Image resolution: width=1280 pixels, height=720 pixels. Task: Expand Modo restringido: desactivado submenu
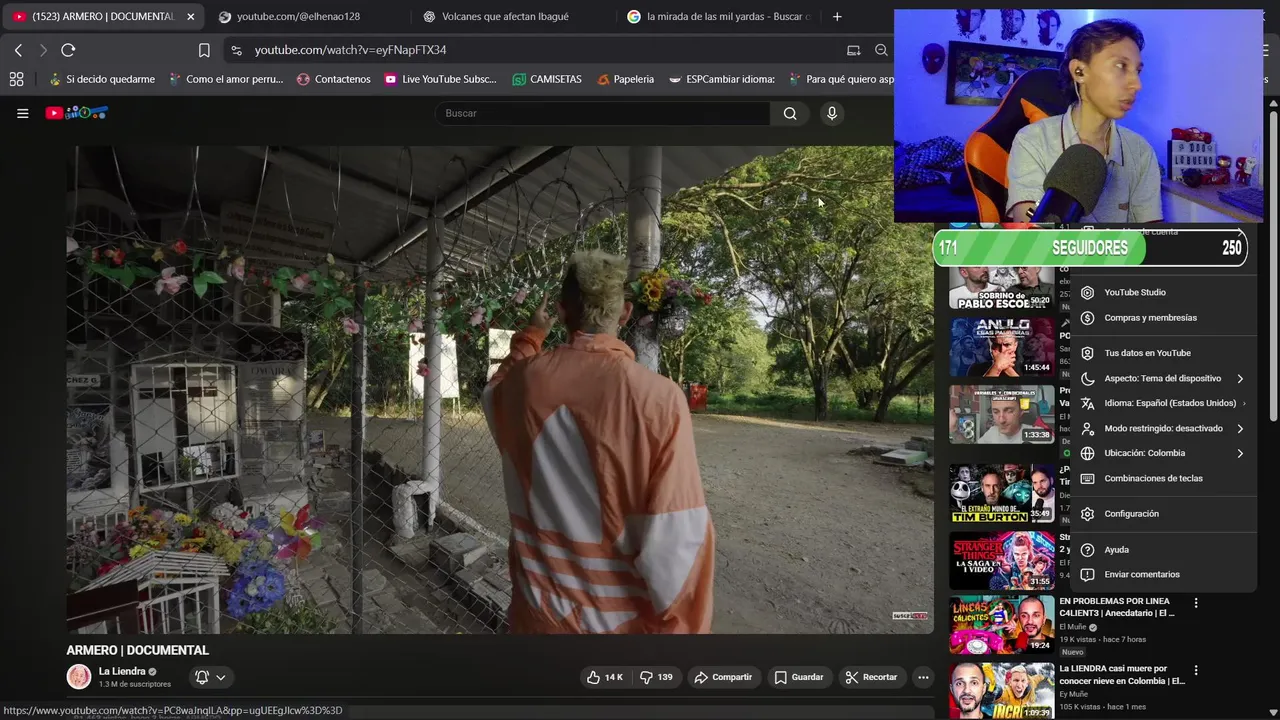coord(1163,428)
